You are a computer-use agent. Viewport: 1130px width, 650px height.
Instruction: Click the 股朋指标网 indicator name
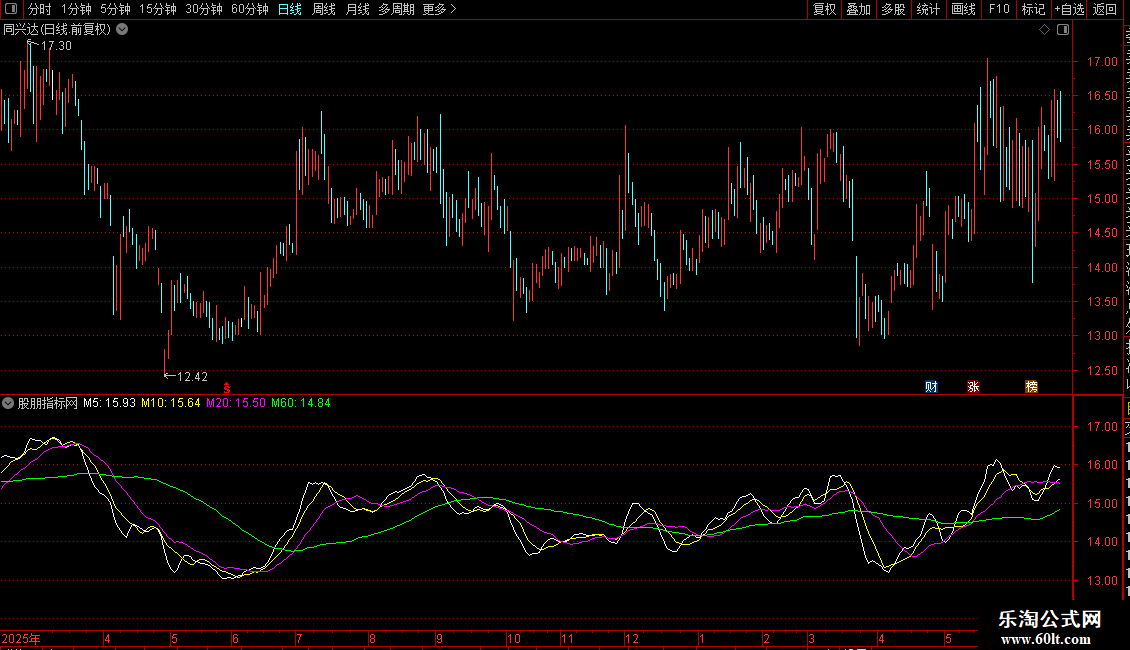48,404
